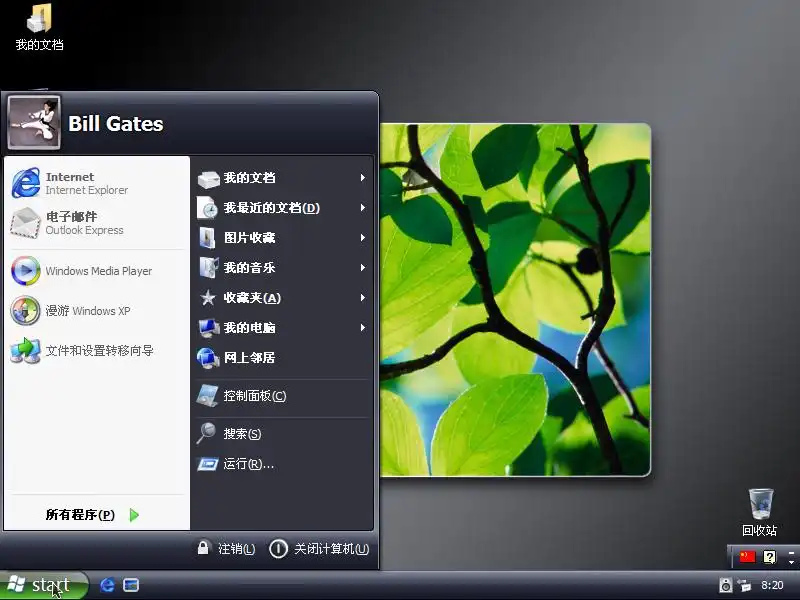This screenshot has height=600, width=800.
Task: Expand the 我的文档 submenu arrow
Action: (x=362, y=178)
